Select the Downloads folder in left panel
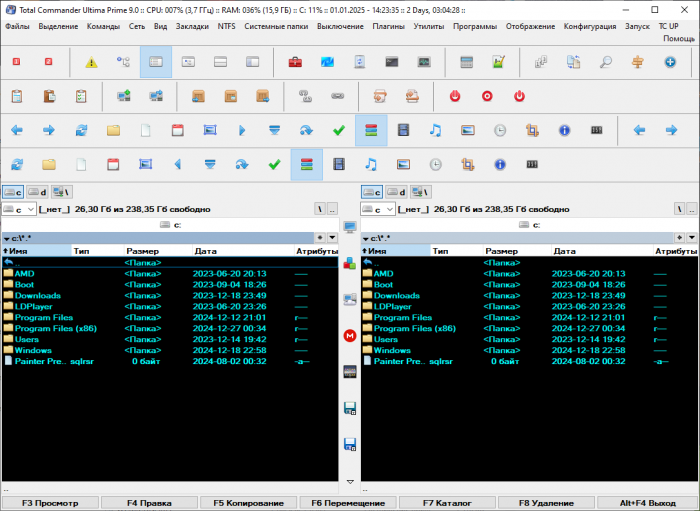The width and height of the screenshot is (700, 511). point(37,295)
